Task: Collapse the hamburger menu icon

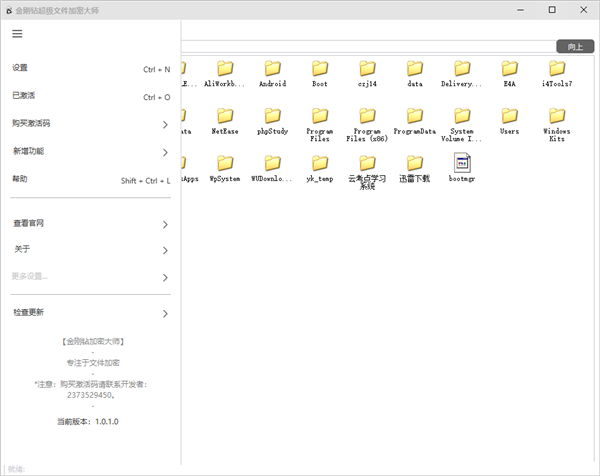Action: [17, 33]
